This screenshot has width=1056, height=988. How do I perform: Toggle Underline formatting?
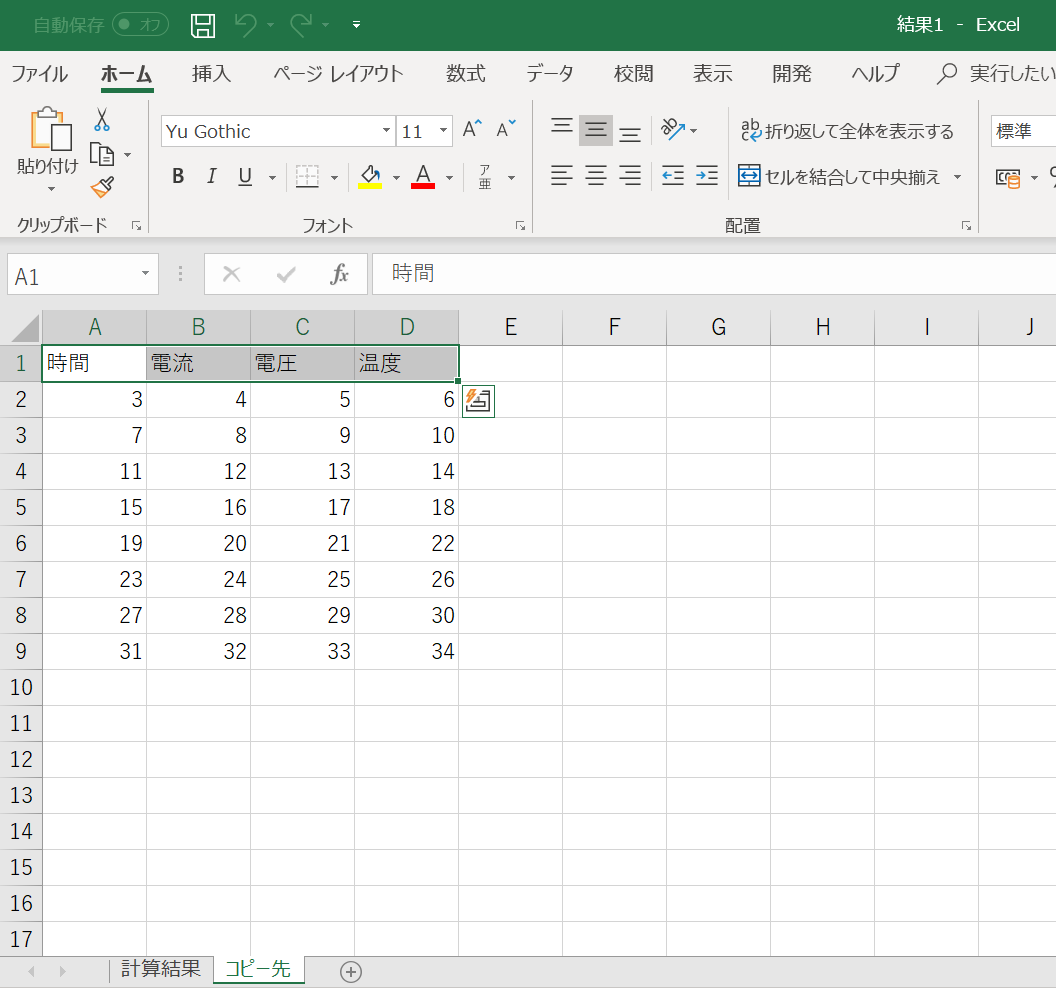(245, 176)
